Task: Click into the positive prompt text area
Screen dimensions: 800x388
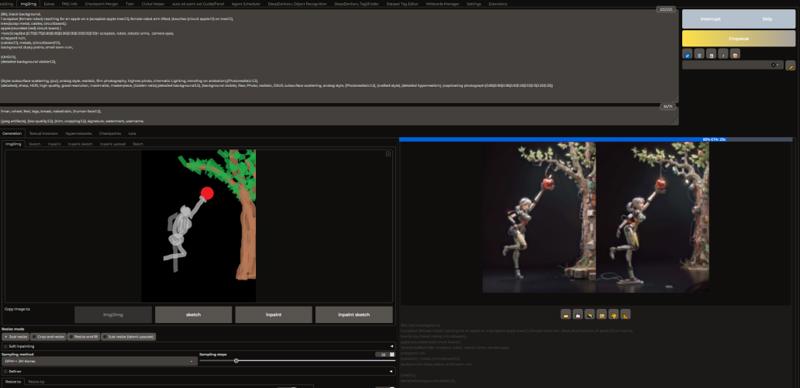Action: click(339, 55)
